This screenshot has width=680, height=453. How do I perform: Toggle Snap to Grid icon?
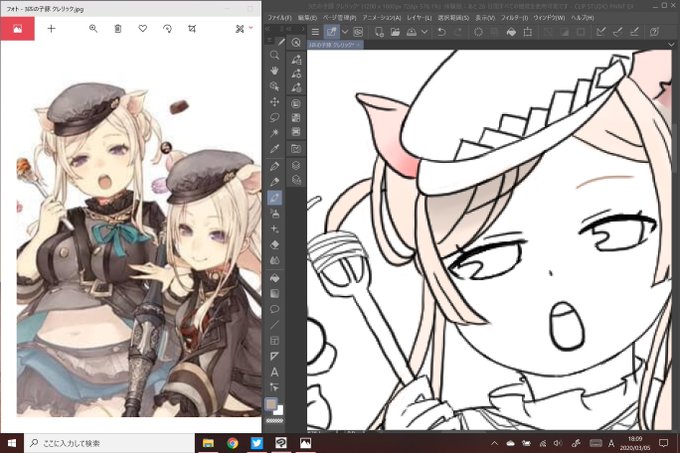pyautogui.click(x=634, y=32)
